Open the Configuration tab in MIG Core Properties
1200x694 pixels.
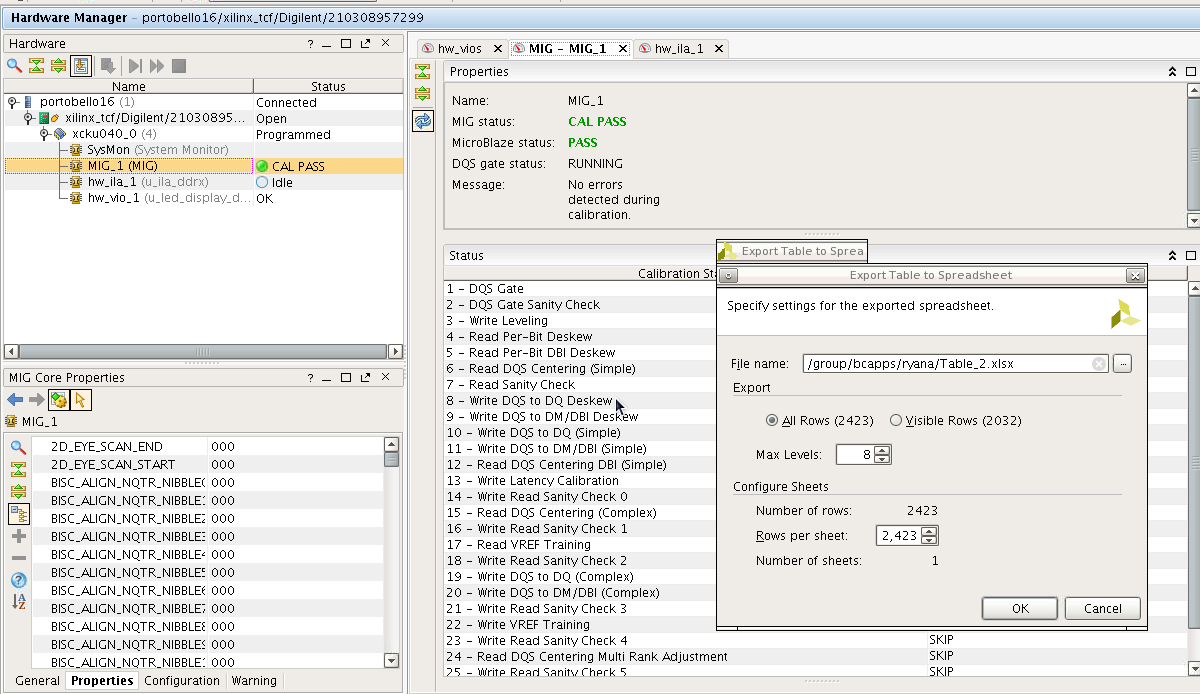181,681
